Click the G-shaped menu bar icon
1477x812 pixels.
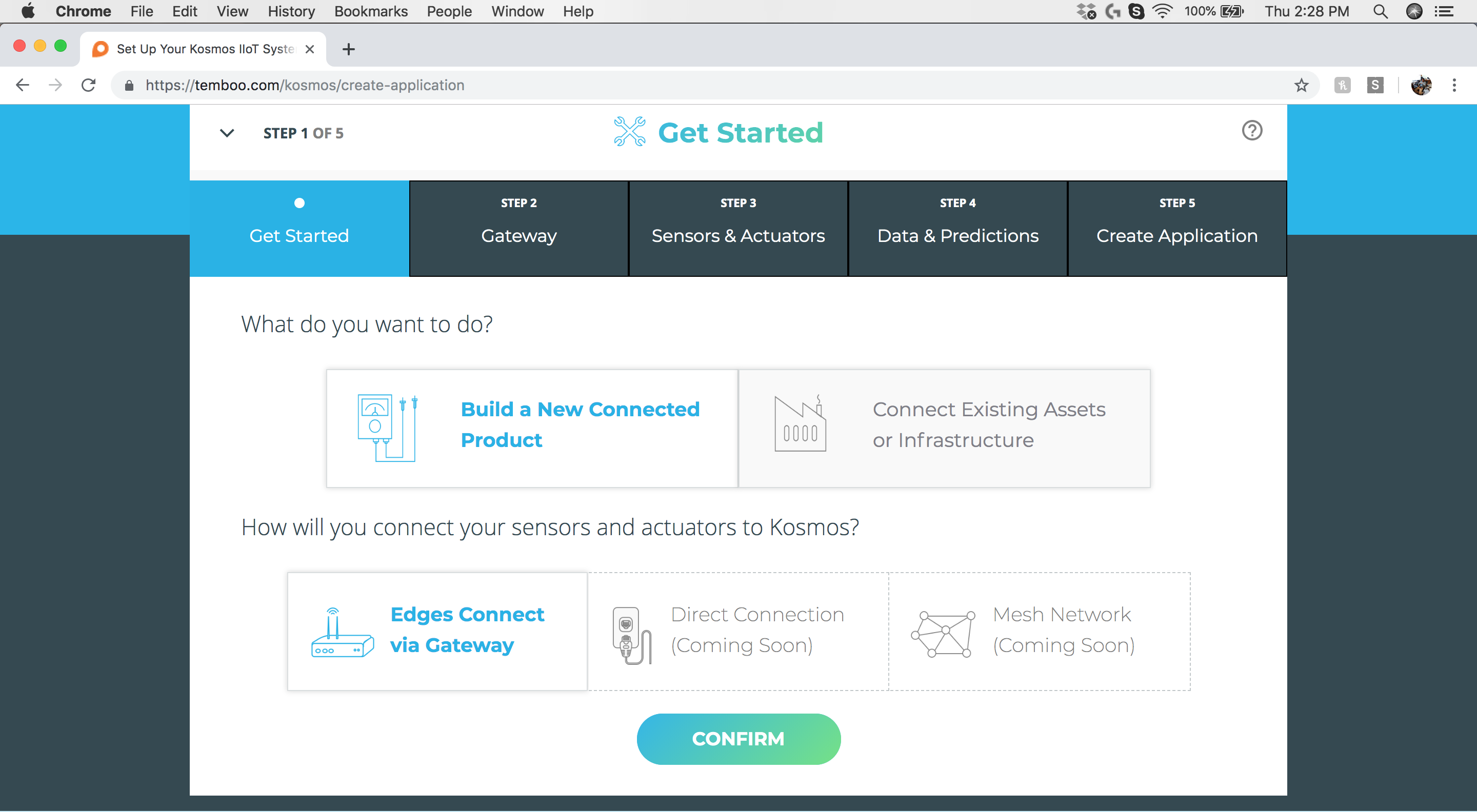click(1112, 11)
